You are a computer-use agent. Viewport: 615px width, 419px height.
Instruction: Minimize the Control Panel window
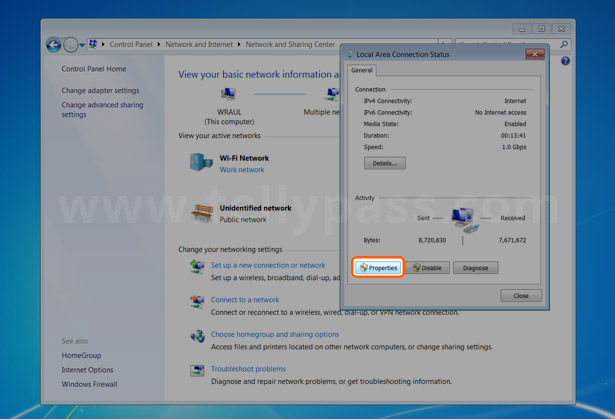pyautogui.click(x=522, y=29)
